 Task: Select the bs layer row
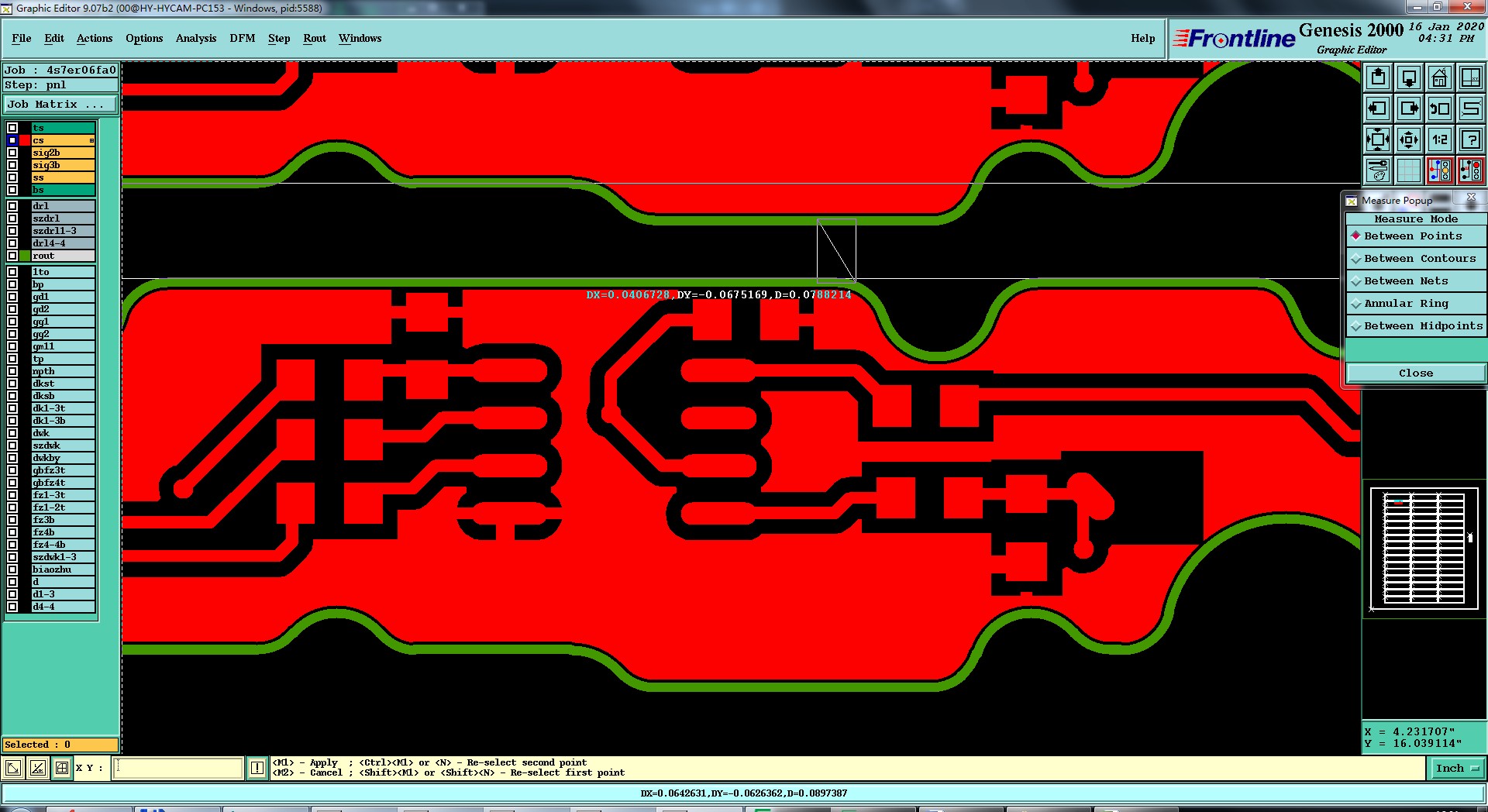[63, 190]
